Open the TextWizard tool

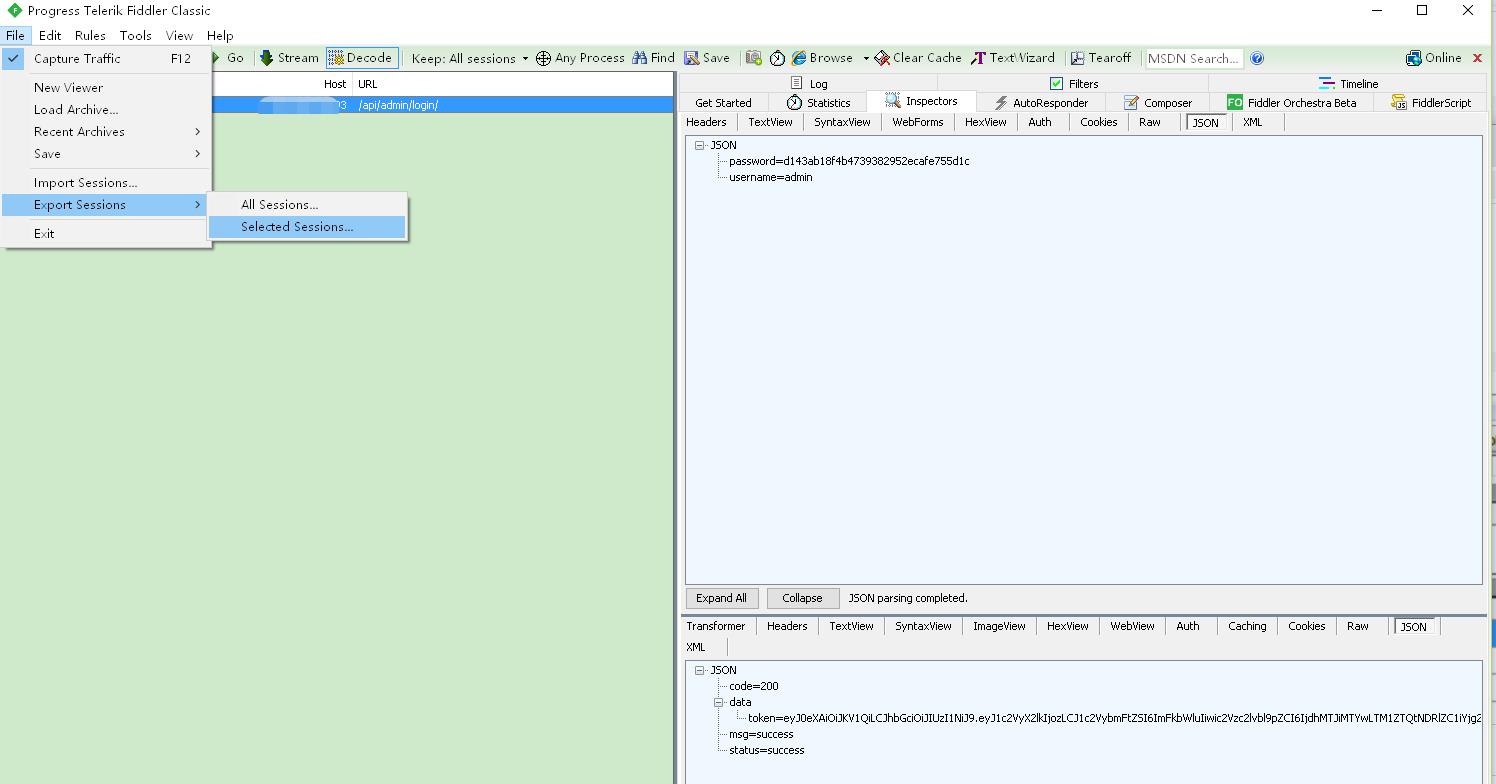click(x=1013, y=58)
